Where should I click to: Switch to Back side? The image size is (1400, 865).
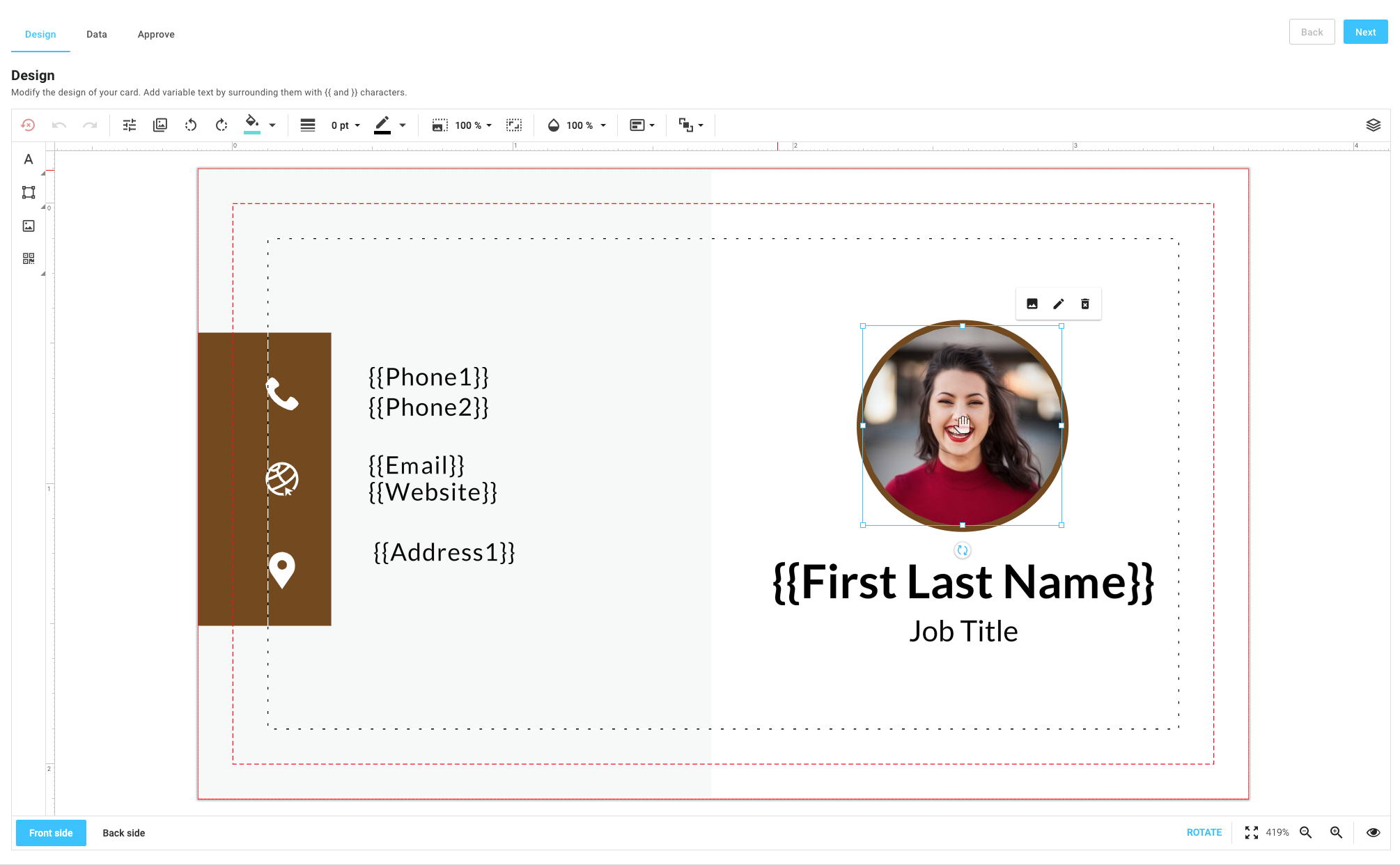point(123,833)
